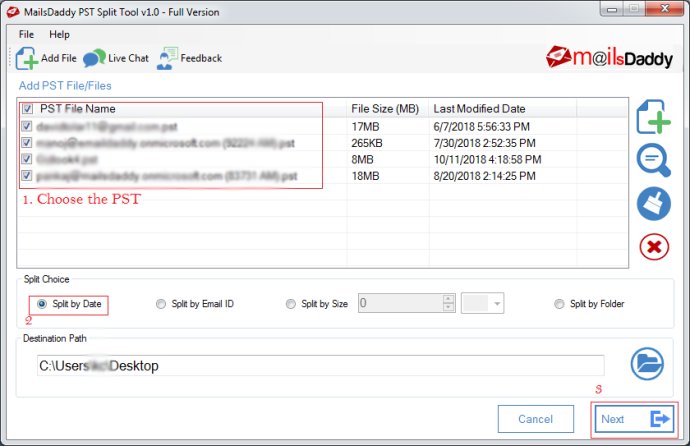The width and height of the screenshot is (690, 446).
Task: Minimize the PST Split Tool window
Action: (x=612, y=9)
